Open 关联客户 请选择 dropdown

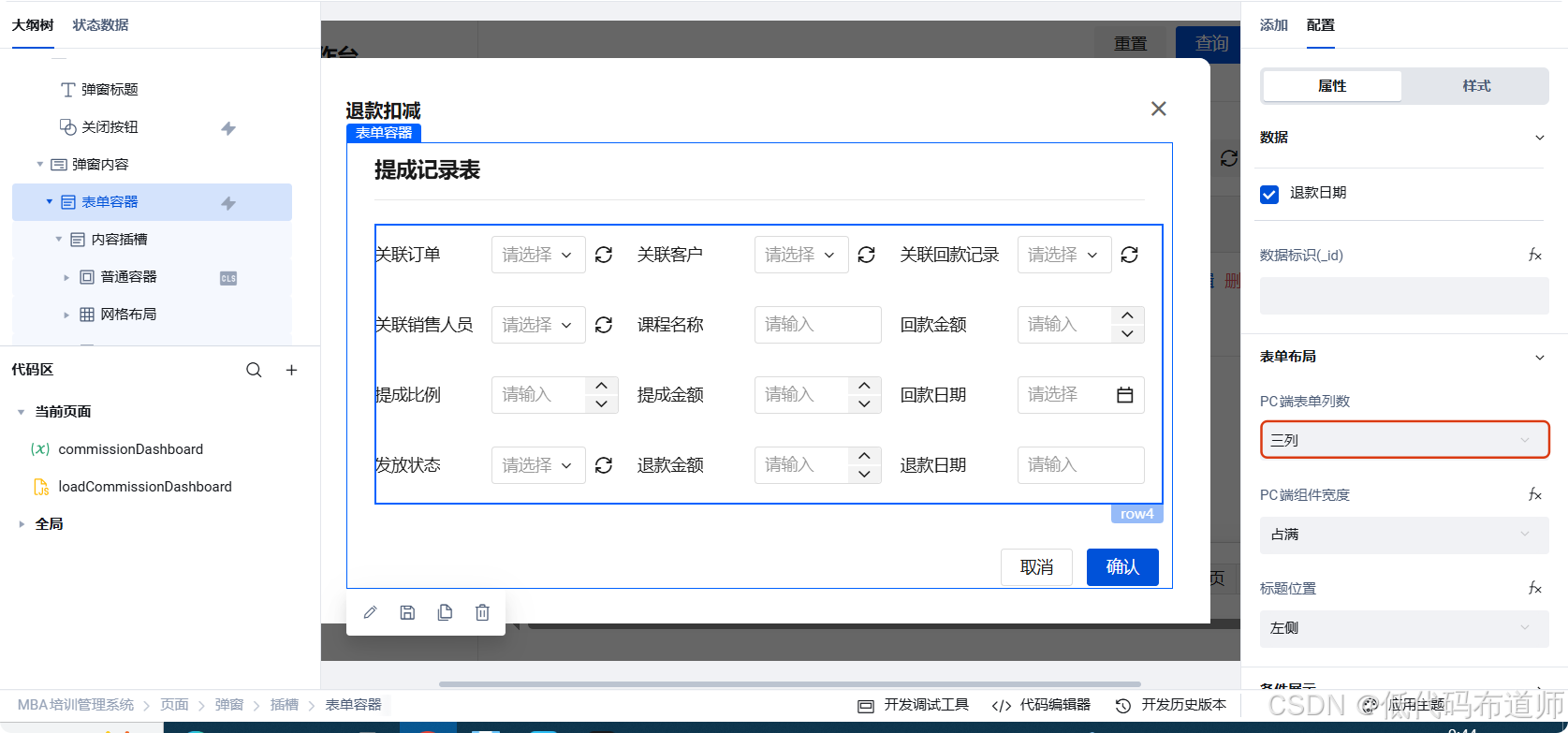[x=801, y=255]
